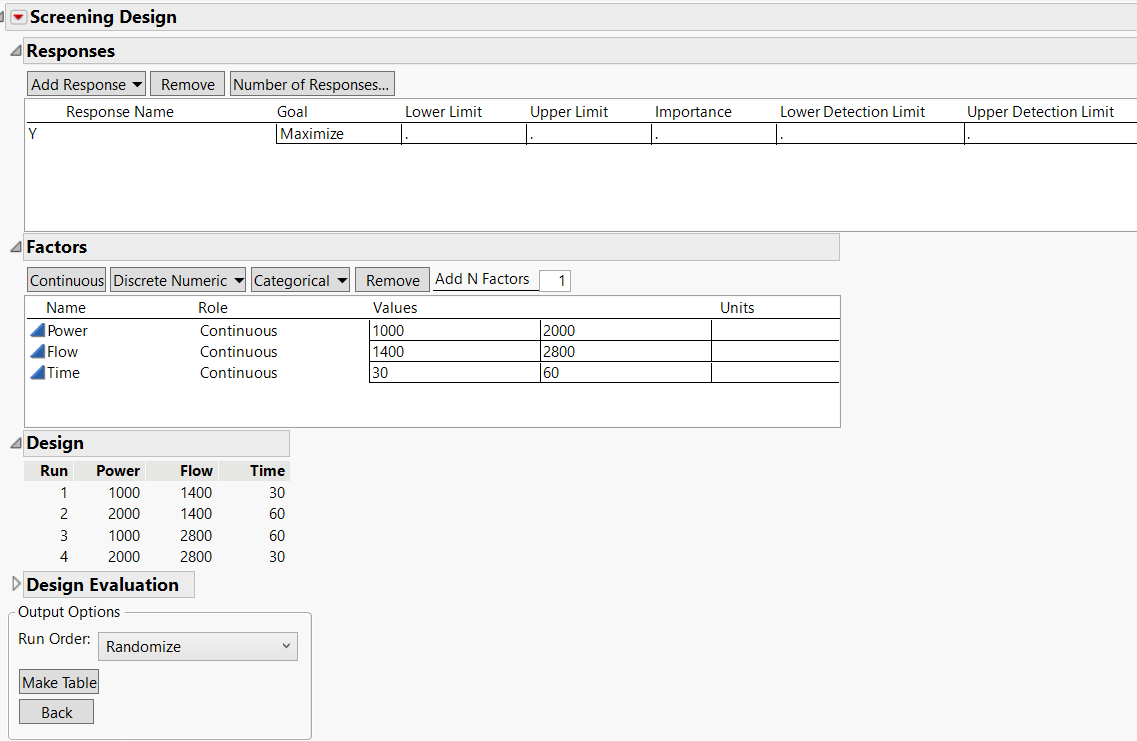This screenshot has width=1137, height=741.
Task: Open the Run Order dropdown showing Randomize
Action: point(197,646)
